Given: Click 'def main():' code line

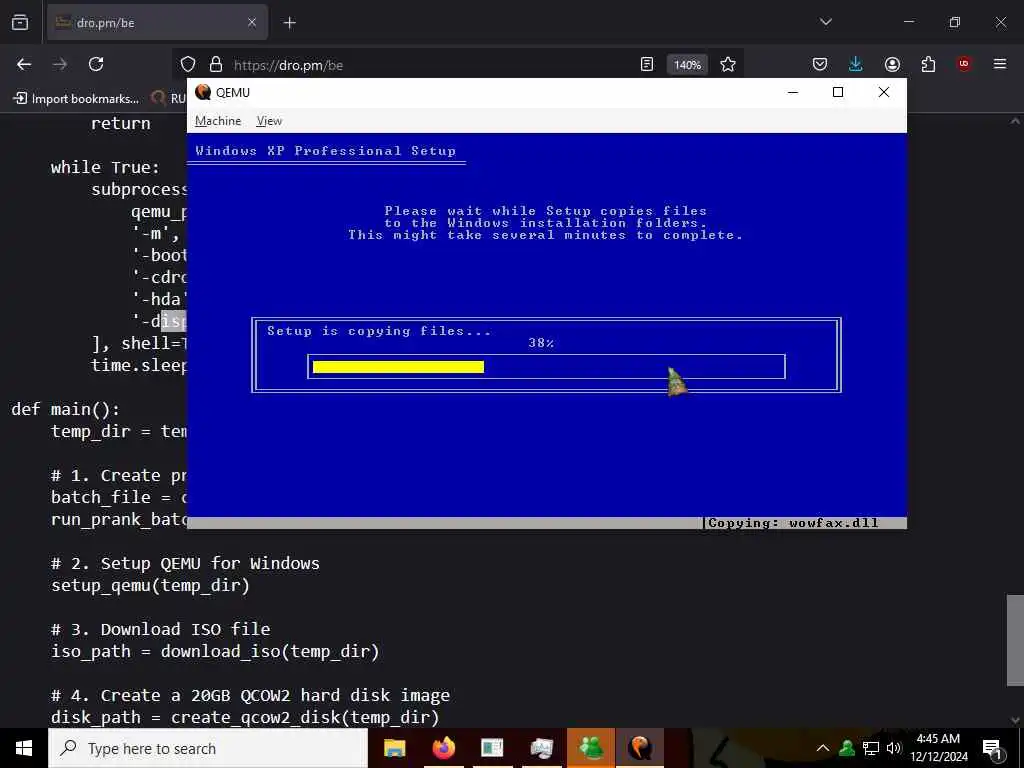Looking at the screenshot, I should 65,409.
